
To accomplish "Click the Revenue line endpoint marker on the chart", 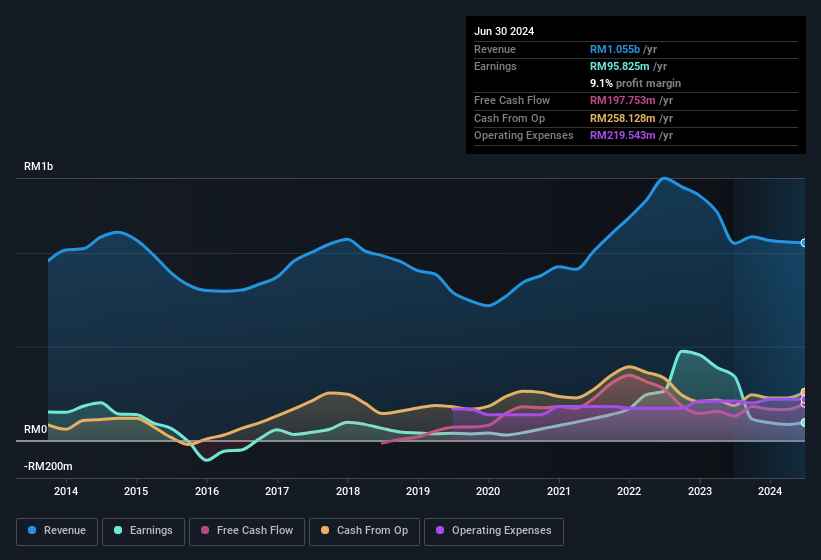I will point(803,243).
